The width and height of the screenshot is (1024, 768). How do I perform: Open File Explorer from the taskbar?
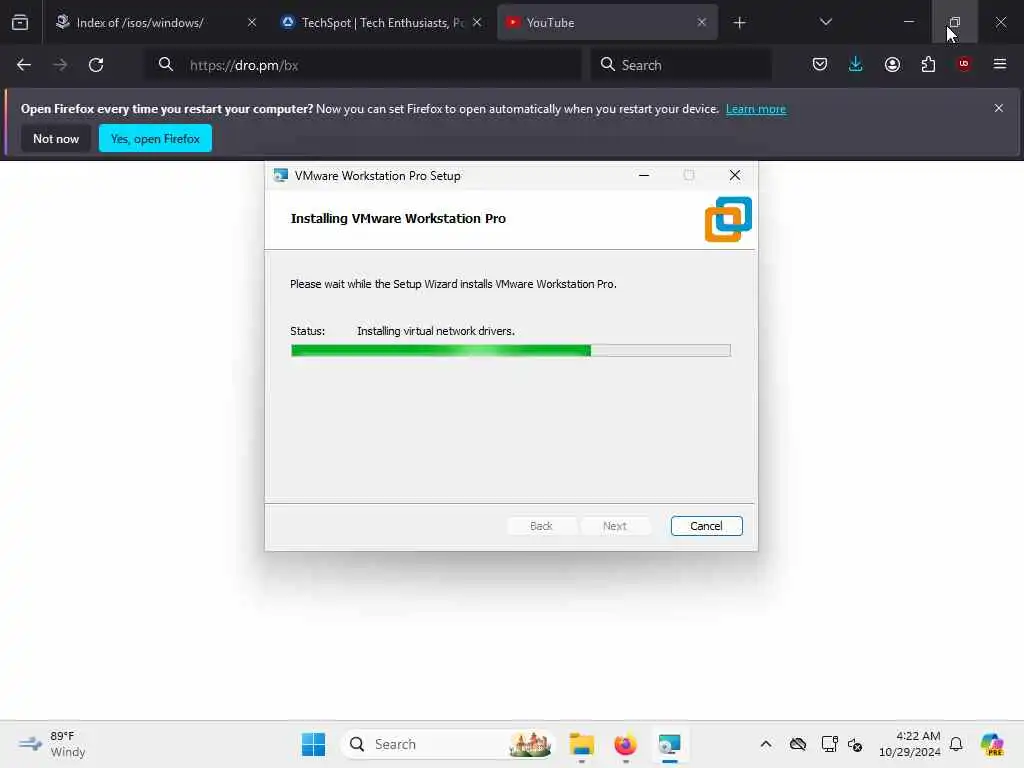click(x=581, y=744)
